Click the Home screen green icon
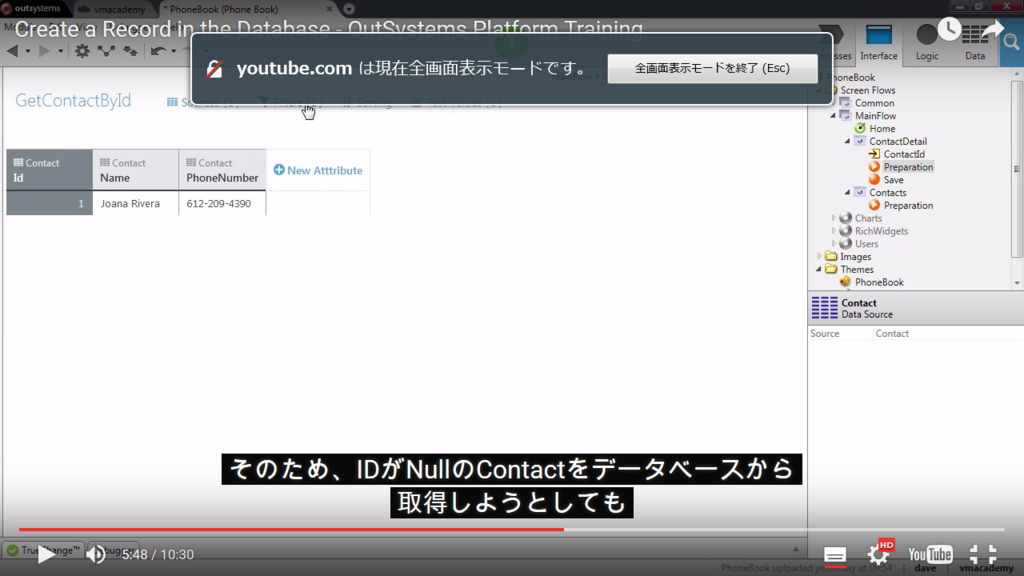This screenshot has height=576, width=1024. point(860,129)
